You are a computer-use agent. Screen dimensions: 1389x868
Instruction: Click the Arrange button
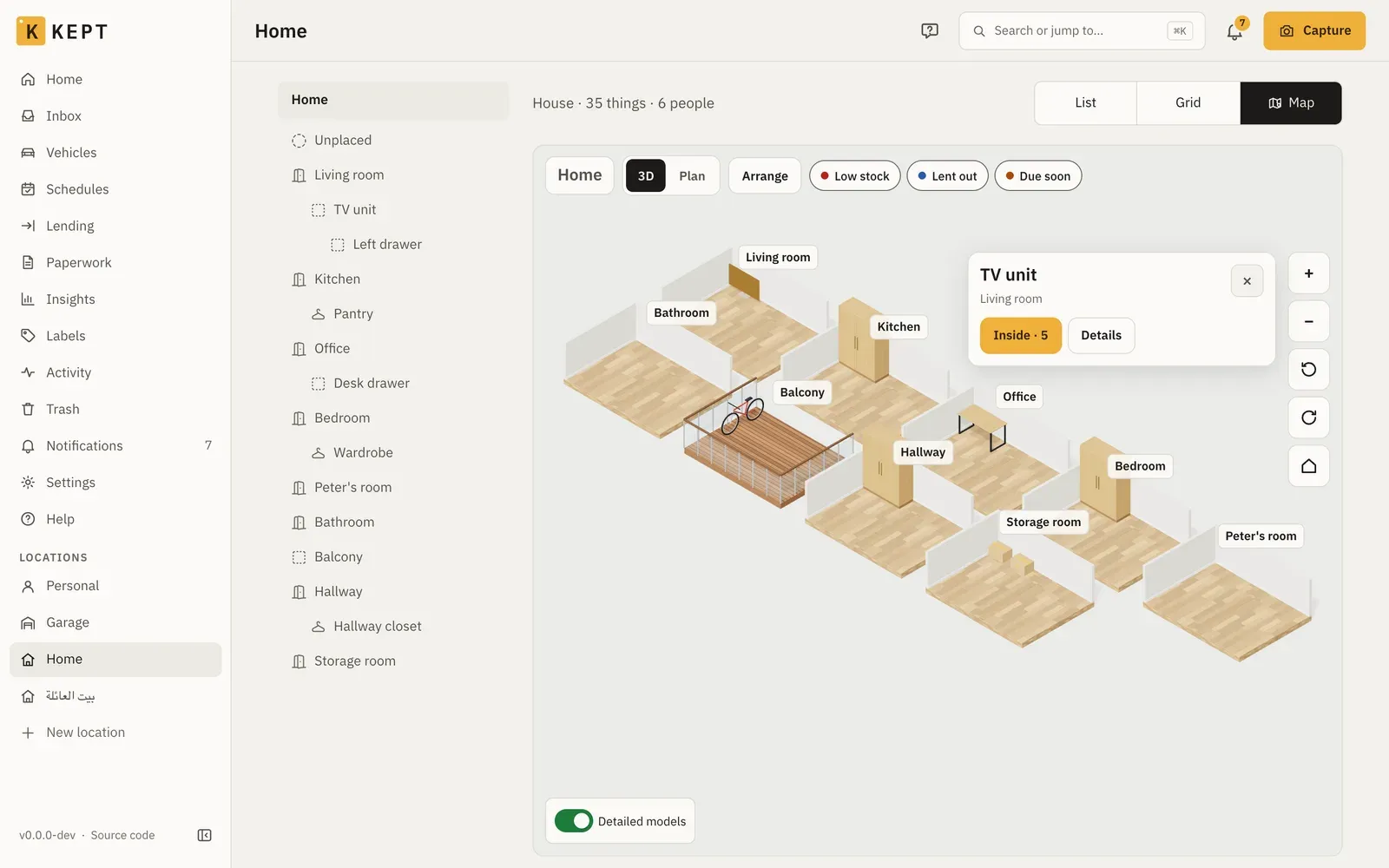[x=764, y=176]
